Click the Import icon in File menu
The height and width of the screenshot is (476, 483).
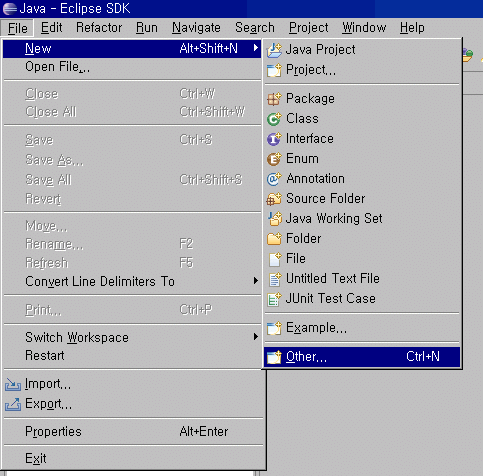[13, 385]
